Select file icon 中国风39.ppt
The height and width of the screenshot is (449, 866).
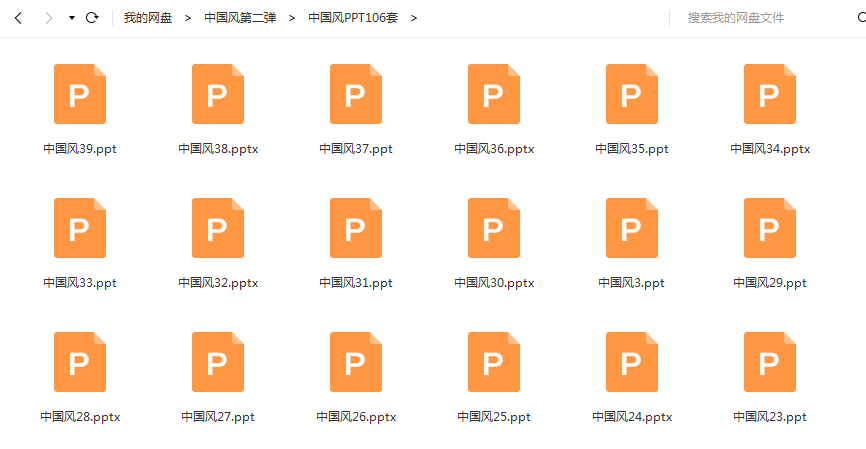pos(80,94)
